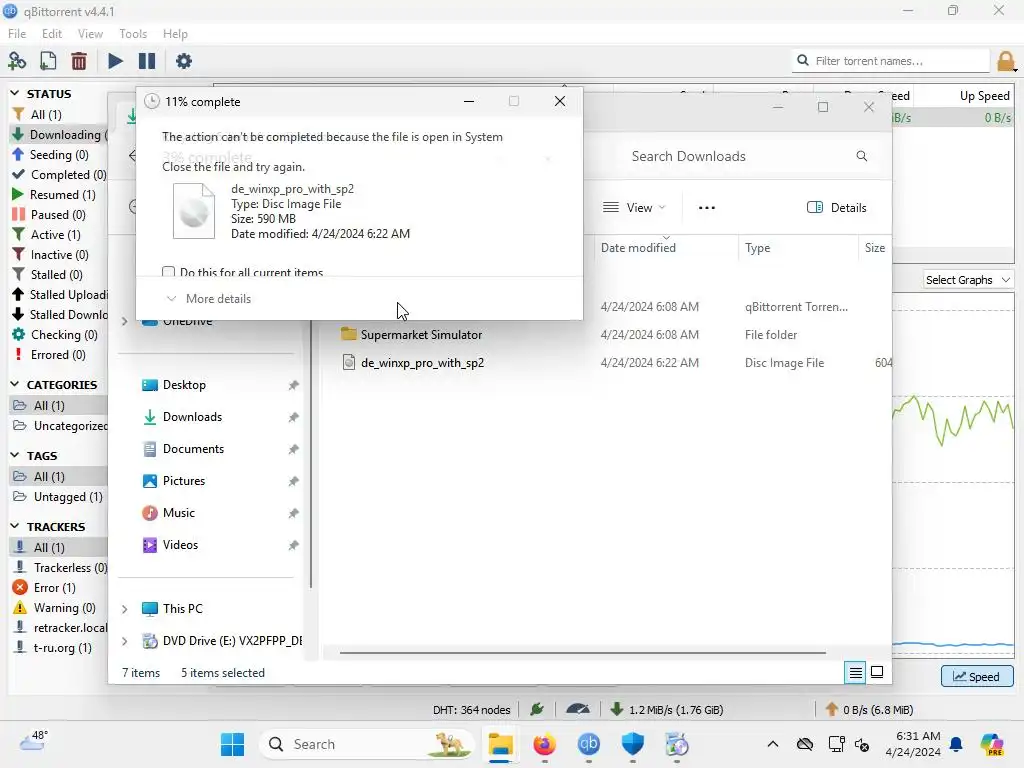Viewport: 1024px width, 768px height.
Task: Open Videos in Explorer quick access
Action: click(x=180, y=545)
